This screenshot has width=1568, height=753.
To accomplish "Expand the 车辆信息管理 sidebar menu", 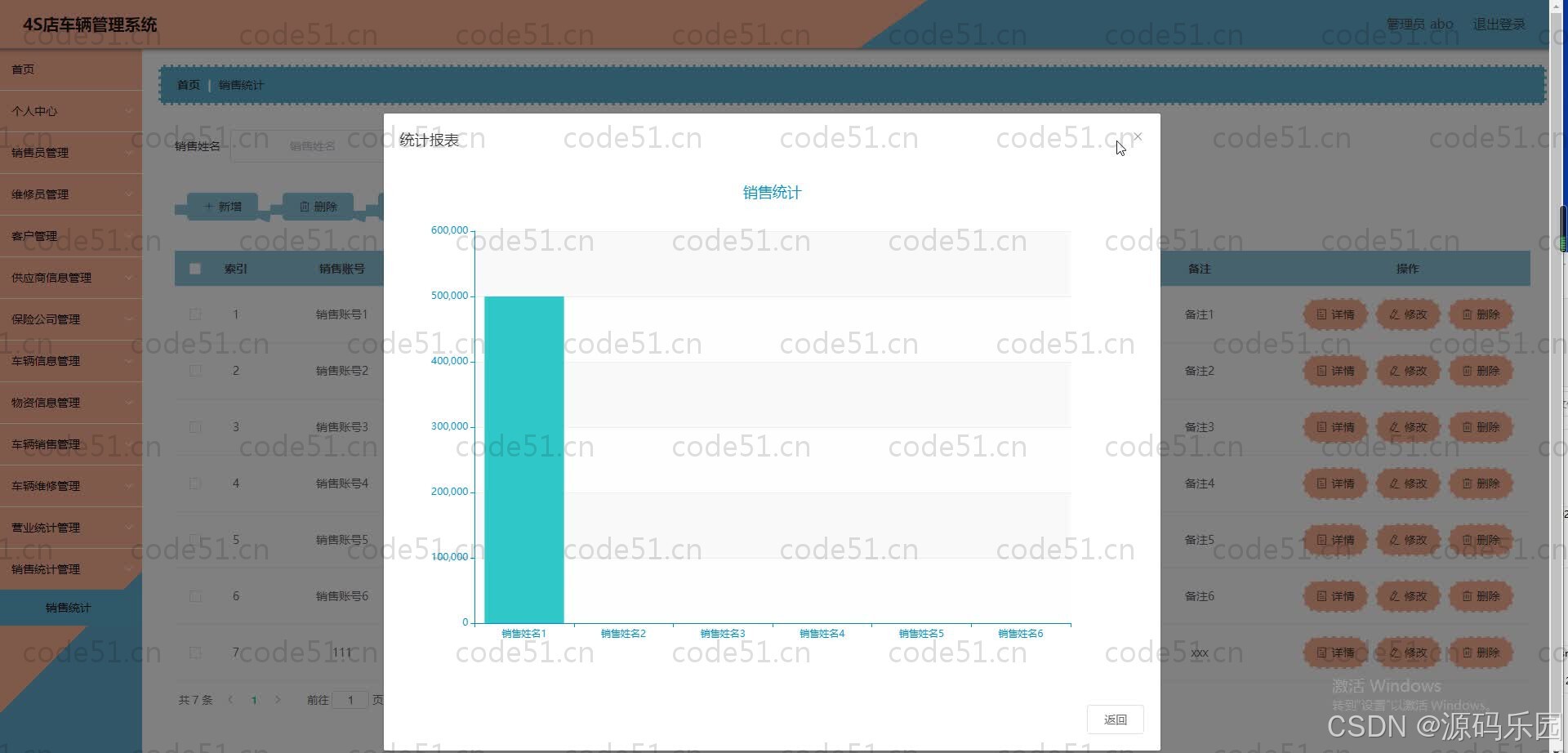I will (71, 361).
